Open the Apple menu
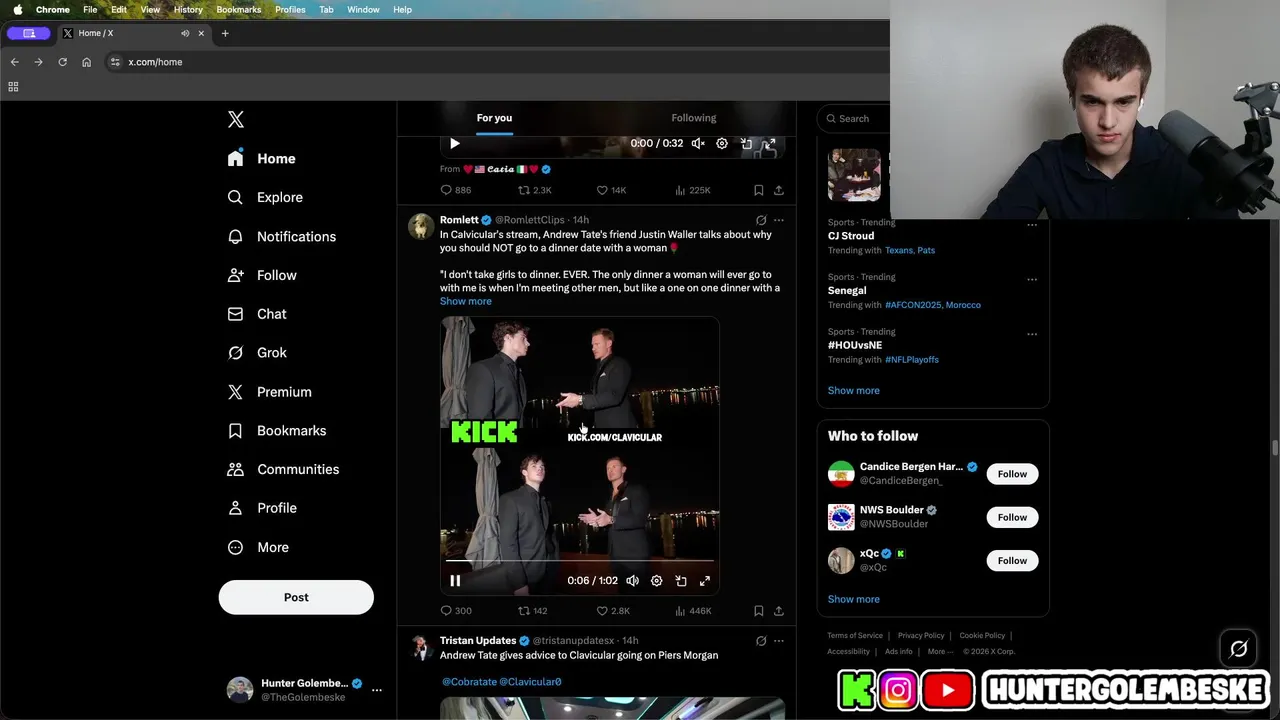 [x=17, y=9]
